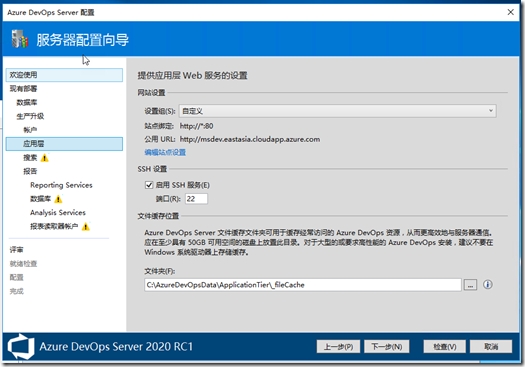Viewport: 525px width, 367px height.
Task: Click the Azure DevOps logo in footer
Action: coord(21,346)
